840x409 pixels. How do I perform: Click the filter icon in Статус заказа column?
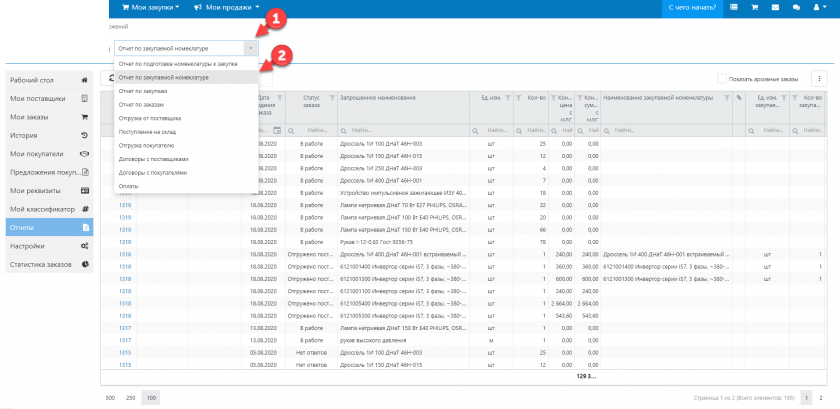point(331,98)
